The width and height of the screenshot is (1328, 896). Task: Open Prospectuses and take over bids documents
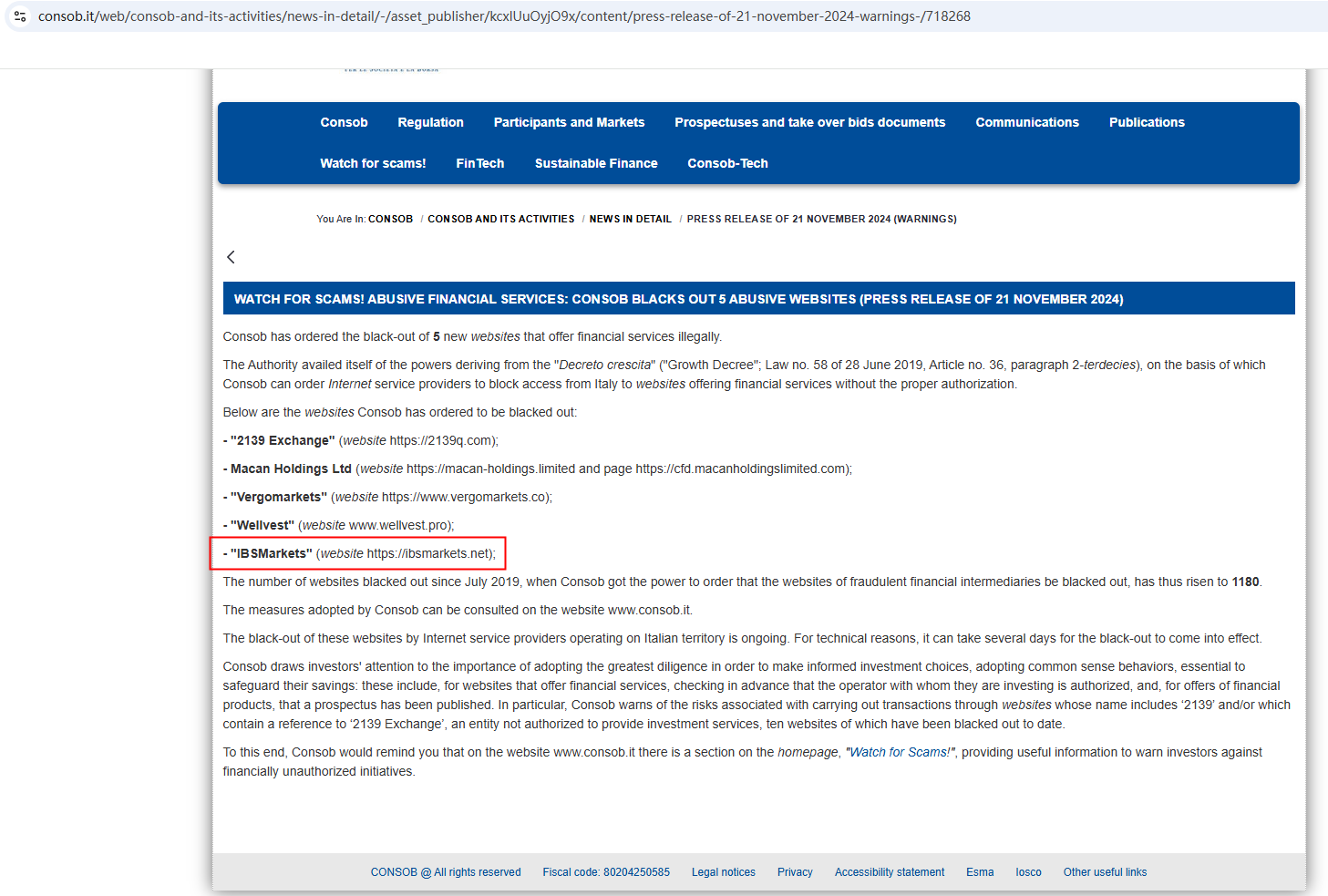point(809,122)
